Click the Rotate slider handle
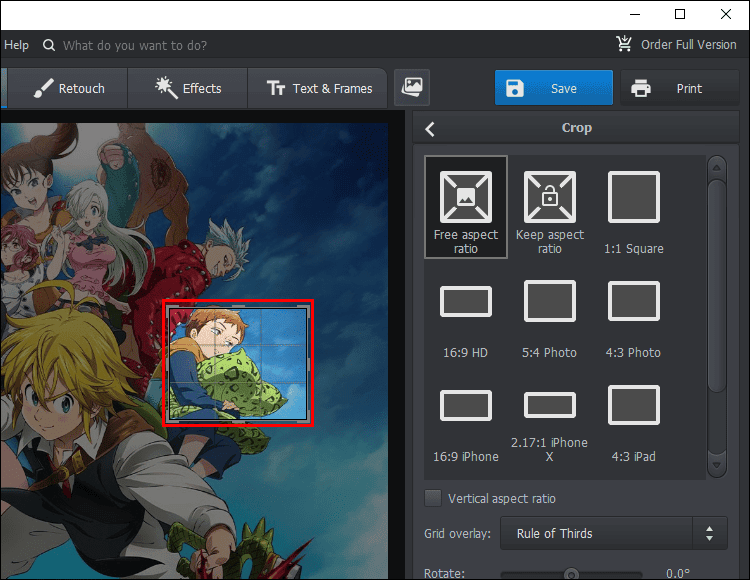Image resolution: width=750 pixels, height=580 pixels. [x=570, y=574]
